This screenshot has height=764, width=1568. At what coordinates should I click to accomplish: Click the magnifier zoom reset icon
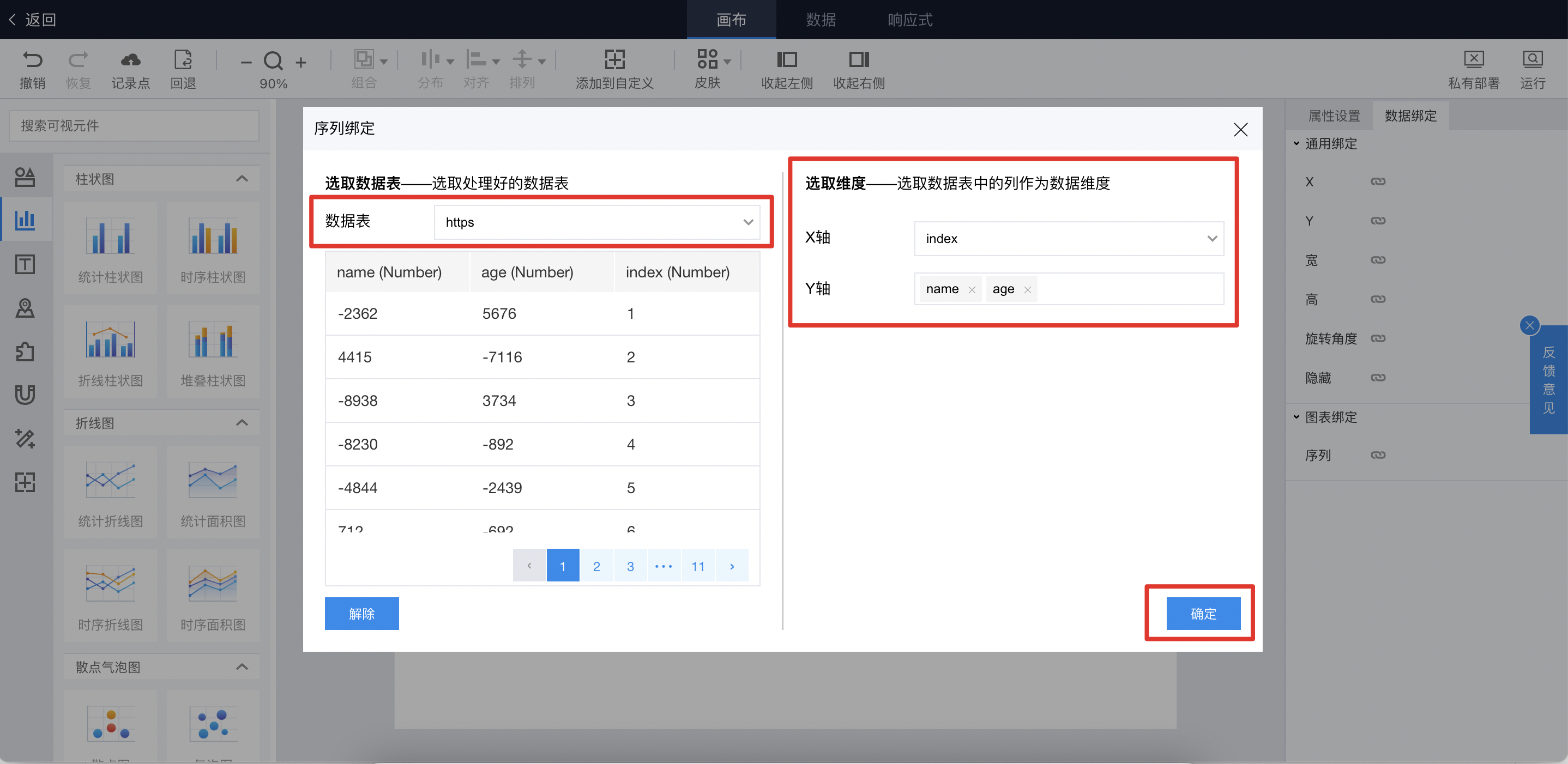(273, 61)
